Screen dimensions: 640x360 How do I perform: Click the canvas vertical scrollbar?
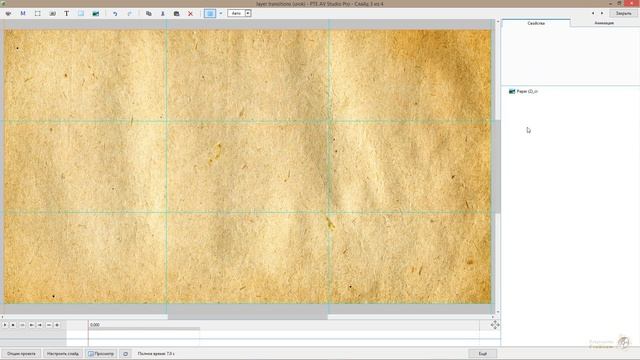pos(498,167)
